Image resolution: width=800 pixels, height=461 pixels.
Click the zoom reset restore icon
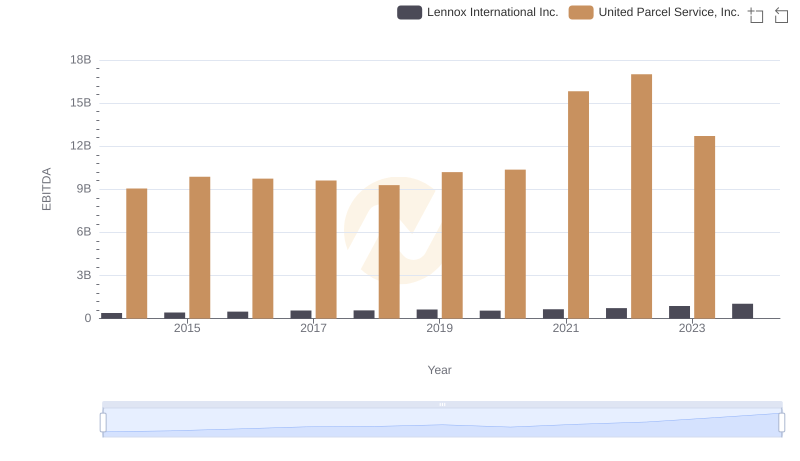click(x=781, y=15)
